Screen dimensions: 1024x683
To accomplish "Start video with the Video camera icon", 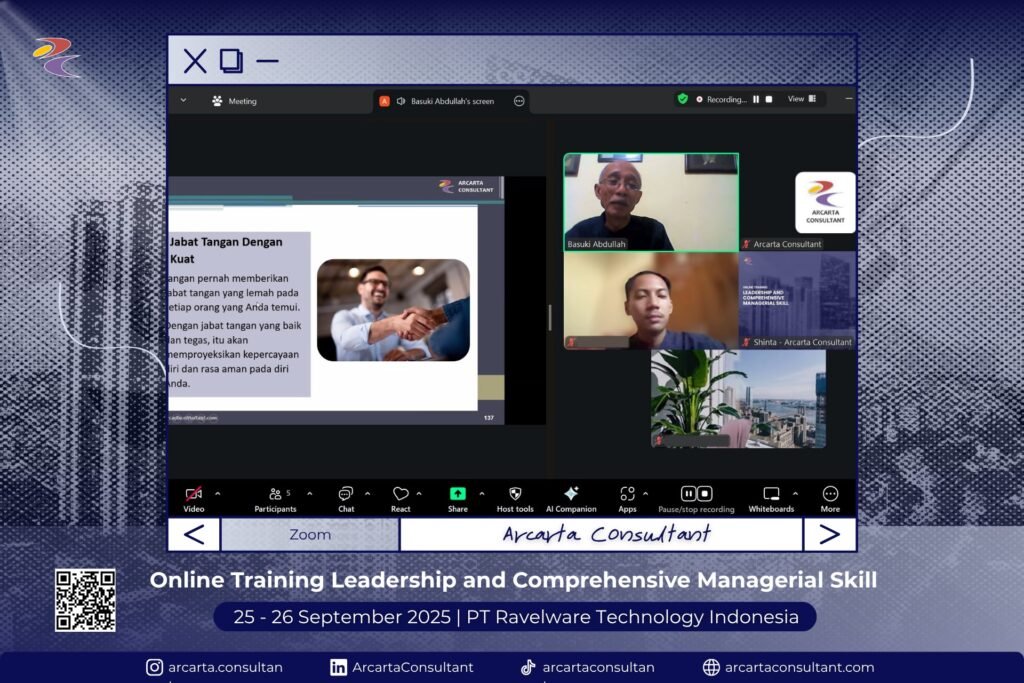I will pos(194,494).
